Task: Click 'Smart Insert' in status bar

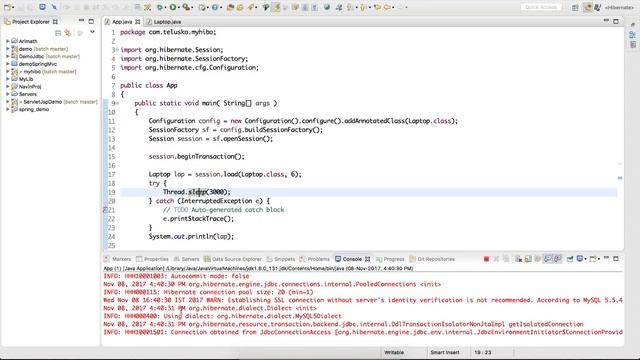Action: tap(444, 352)
